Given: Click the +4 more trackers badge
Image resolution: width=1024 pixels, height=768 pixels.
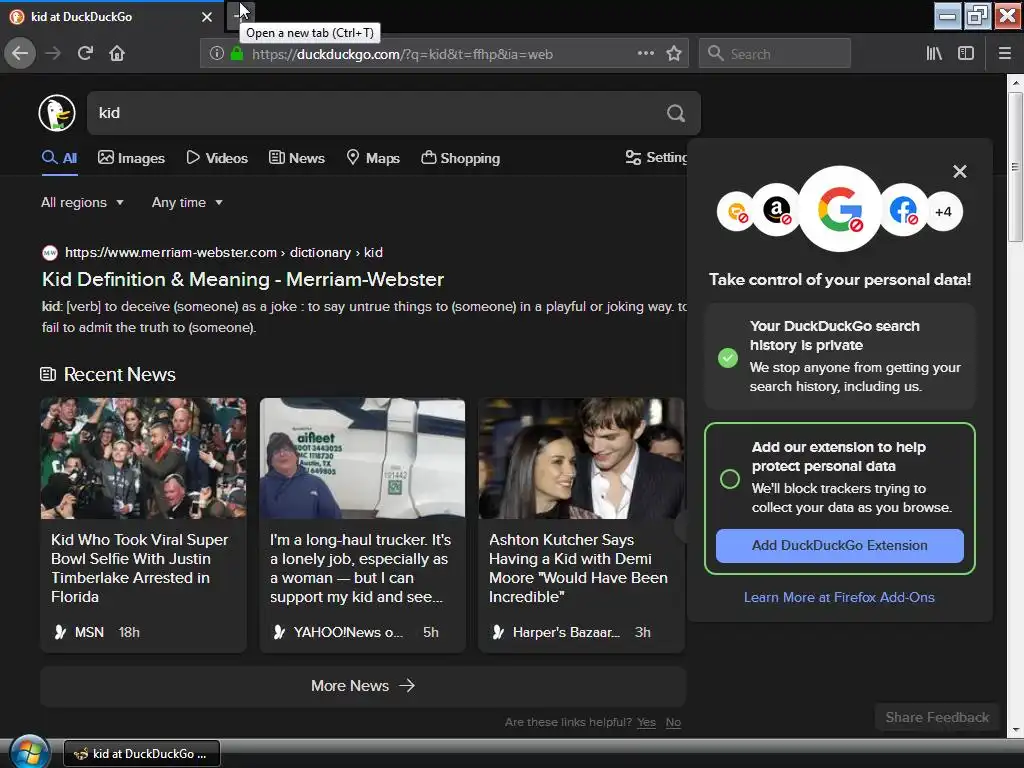Looking at the screenshot, I should point(943,212).
